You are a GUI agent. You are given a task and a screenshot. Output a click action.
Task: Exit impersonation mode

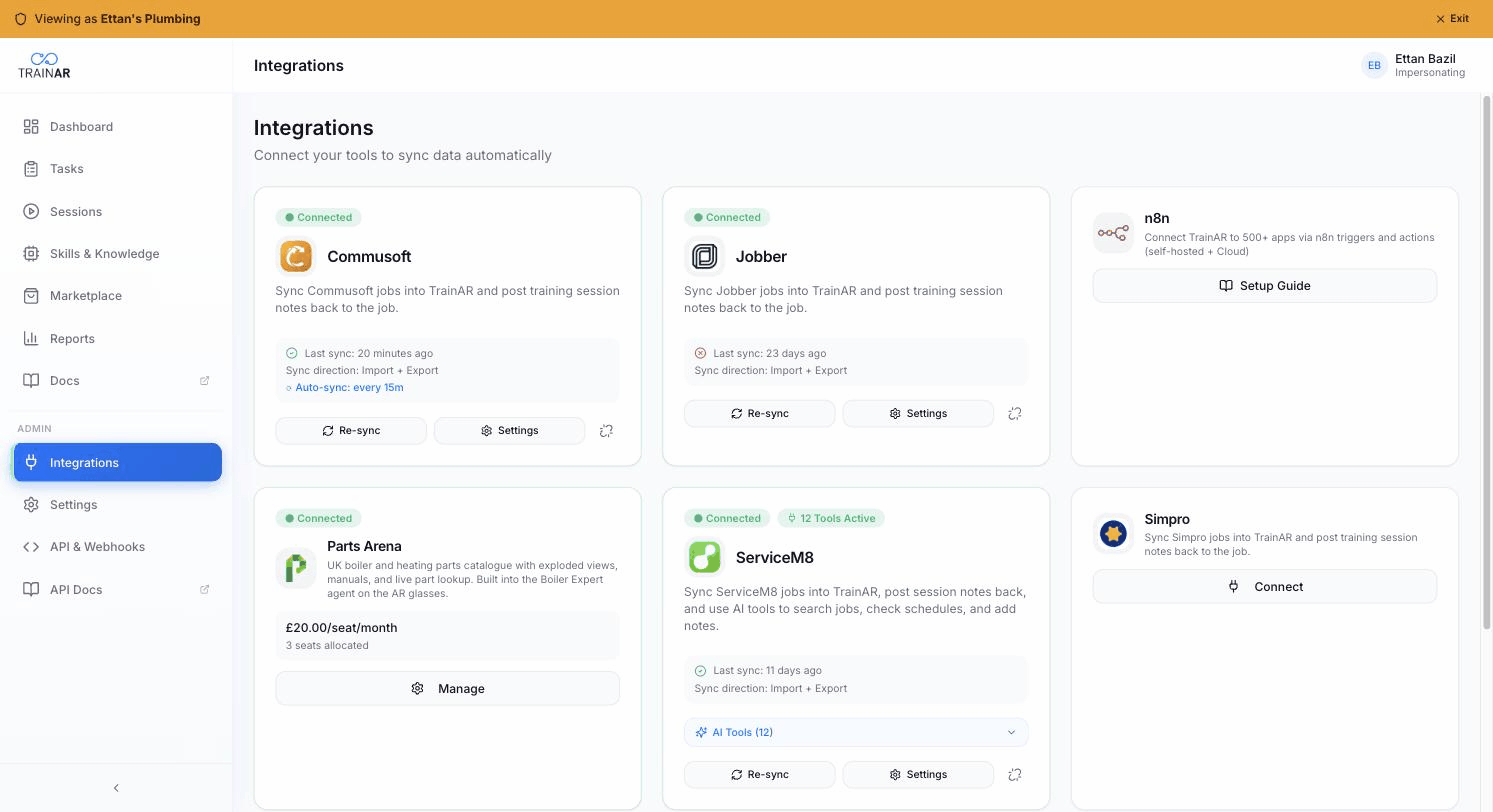[x=1452, y=18]
